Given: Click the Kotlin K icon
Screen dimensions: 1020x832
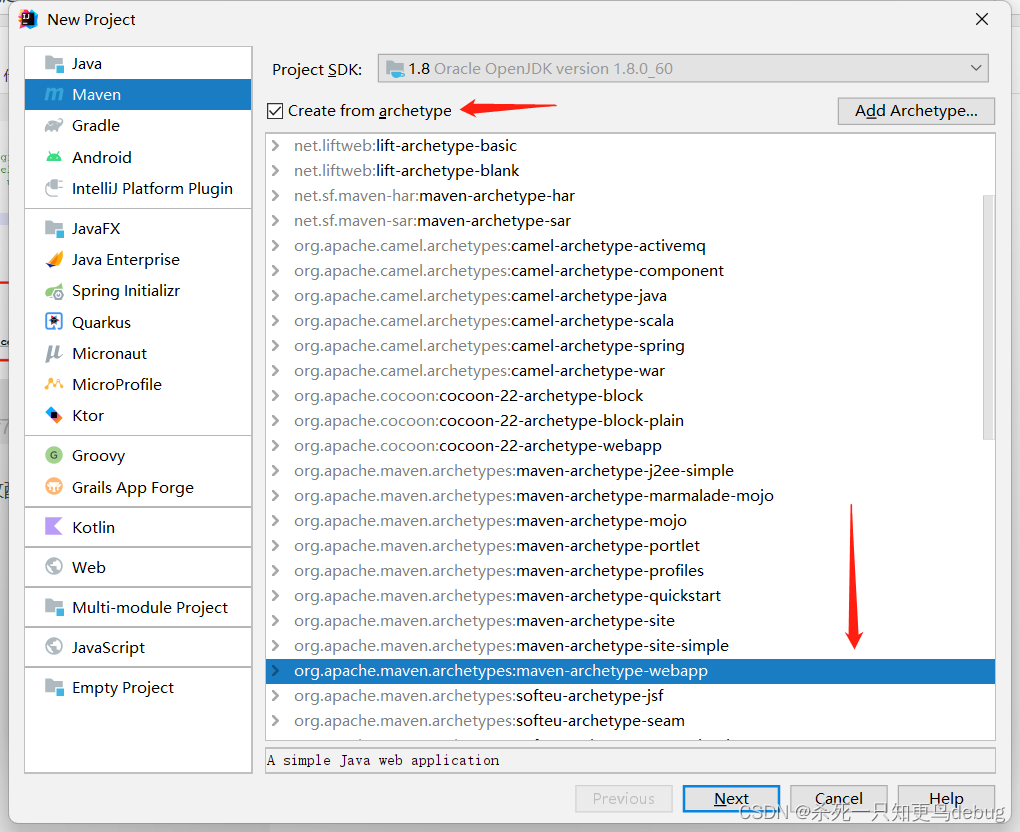Looking at the screenshot, I should point(54,526).
